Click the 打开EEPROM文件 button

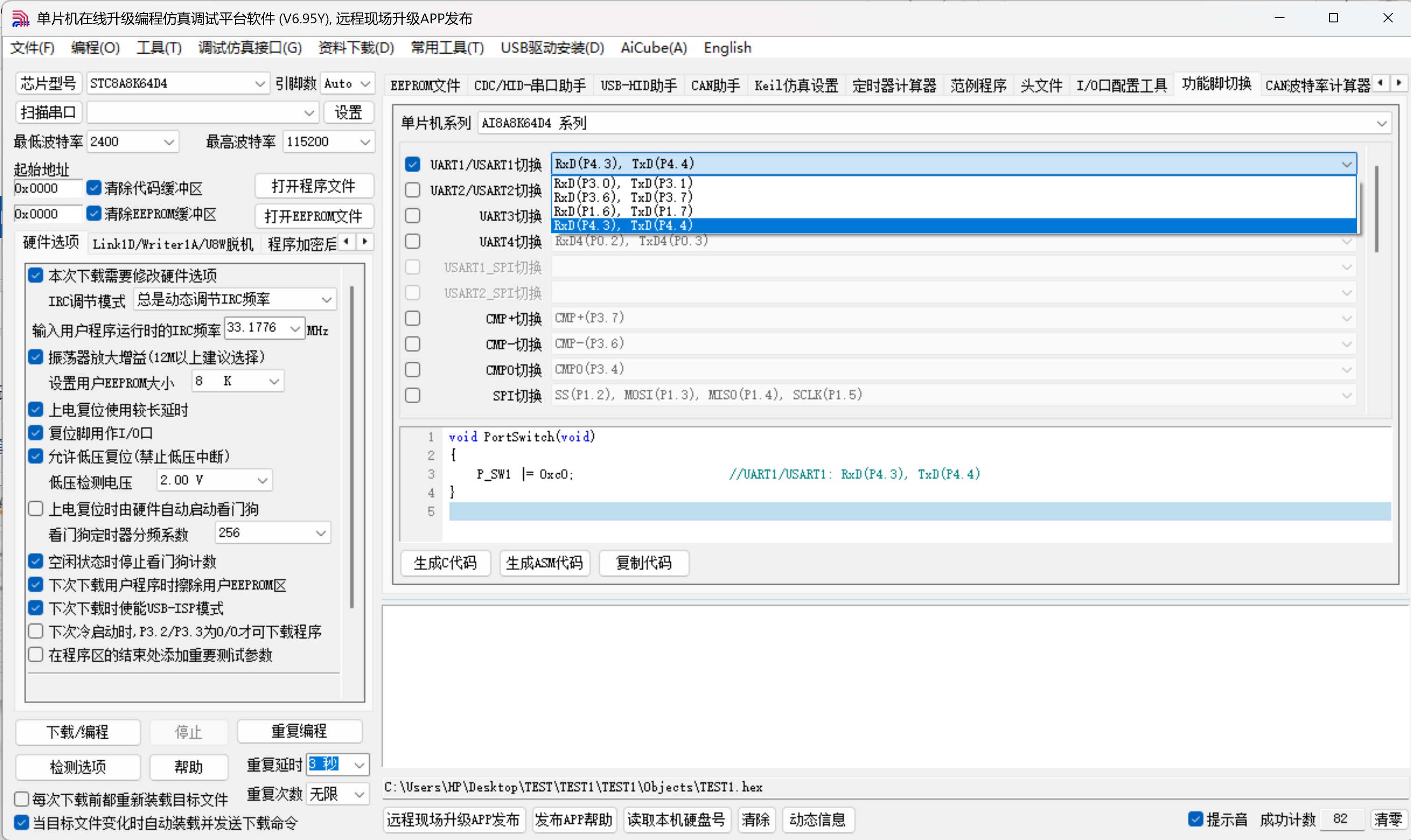(313, 216)
